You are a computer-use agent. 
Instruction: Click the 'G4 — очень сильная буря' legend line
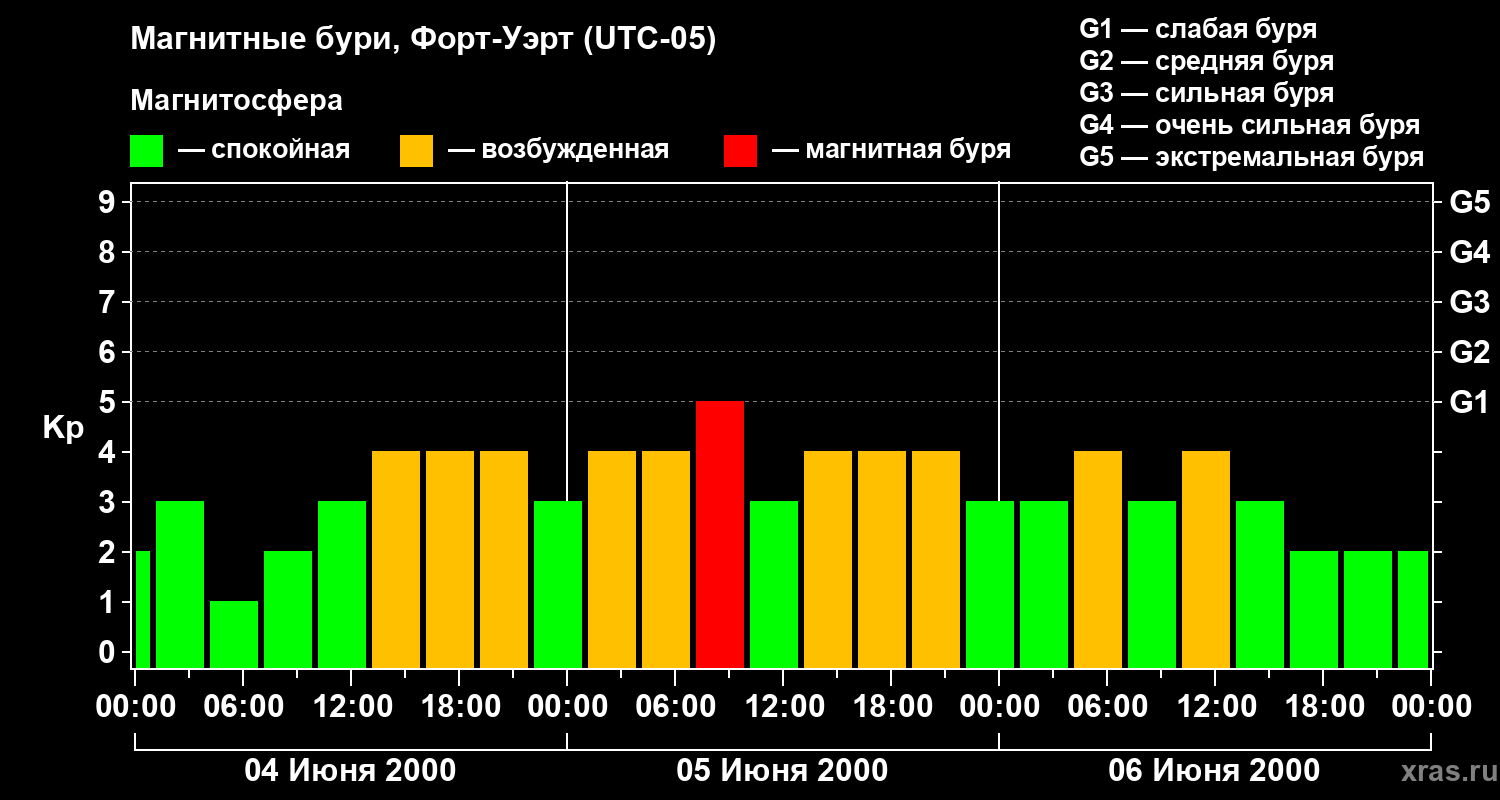[1249, 125]
